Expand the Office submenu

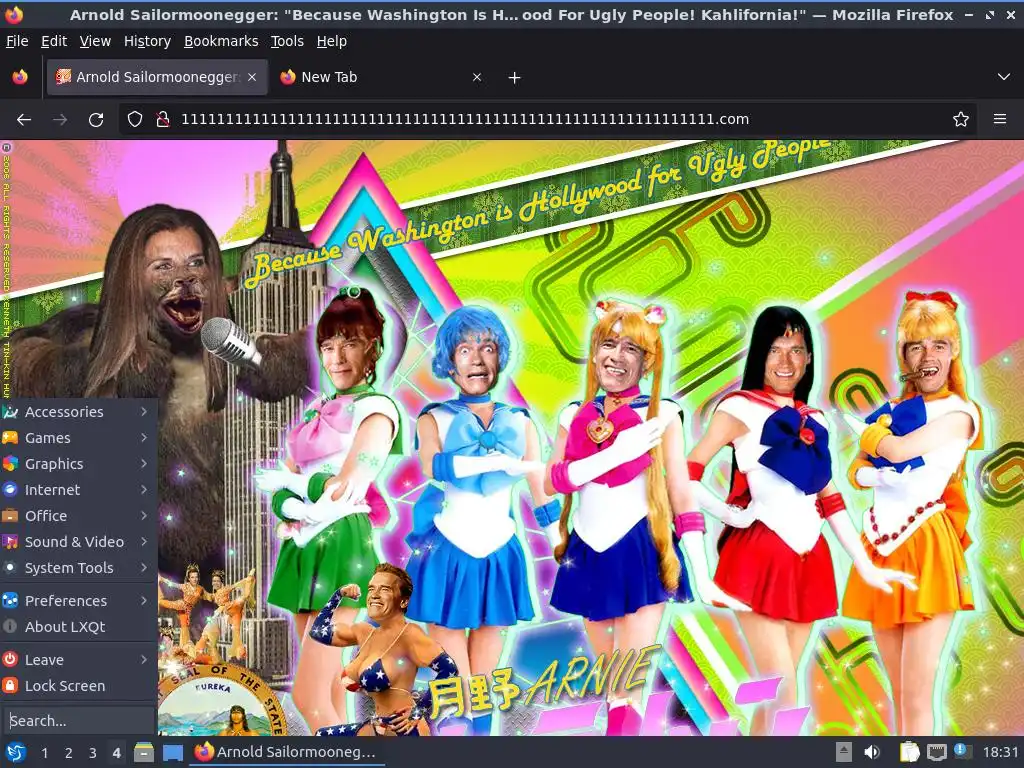[x=78, y=516]
